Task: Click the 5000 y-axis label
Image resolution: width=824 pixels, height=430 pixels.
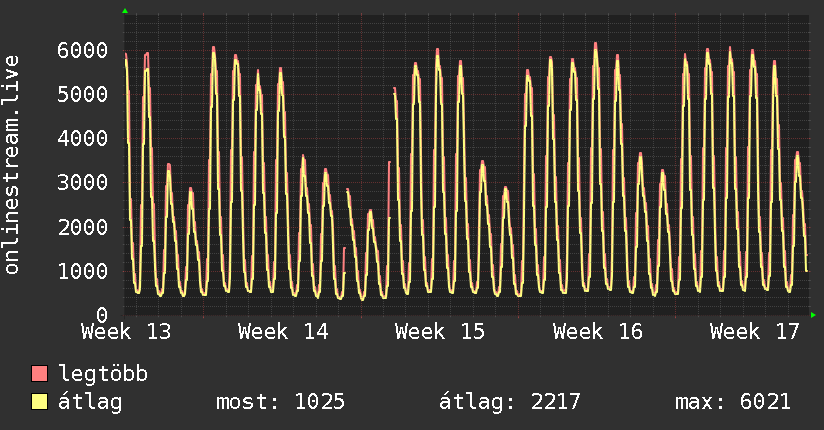Action: point(83,95)
